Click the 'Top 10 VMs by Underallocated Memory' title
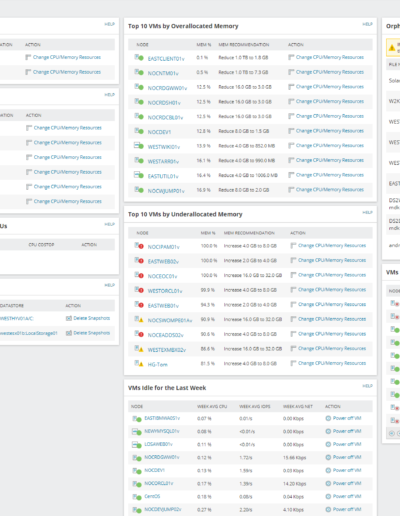This screenshot has width=400, height=516. click(185, 214)
